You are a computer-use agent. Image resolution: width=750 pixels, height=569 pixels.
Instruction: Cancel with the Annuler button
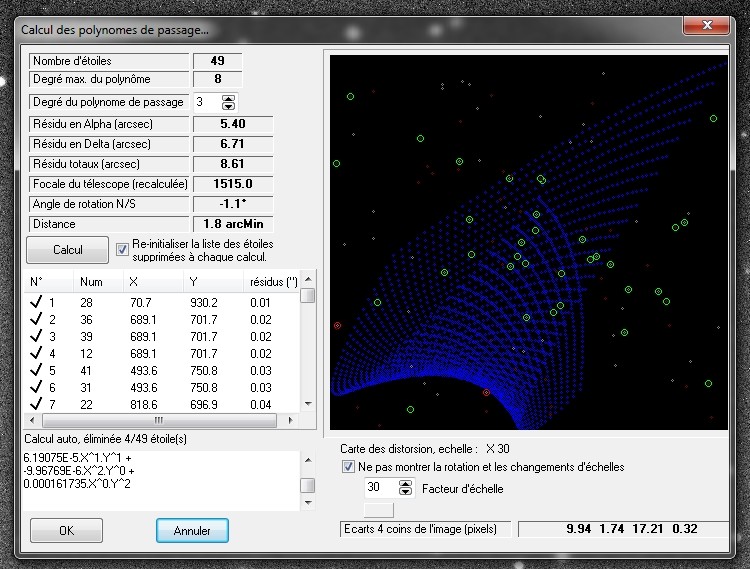pyautogui.click(x=192, y=530)
